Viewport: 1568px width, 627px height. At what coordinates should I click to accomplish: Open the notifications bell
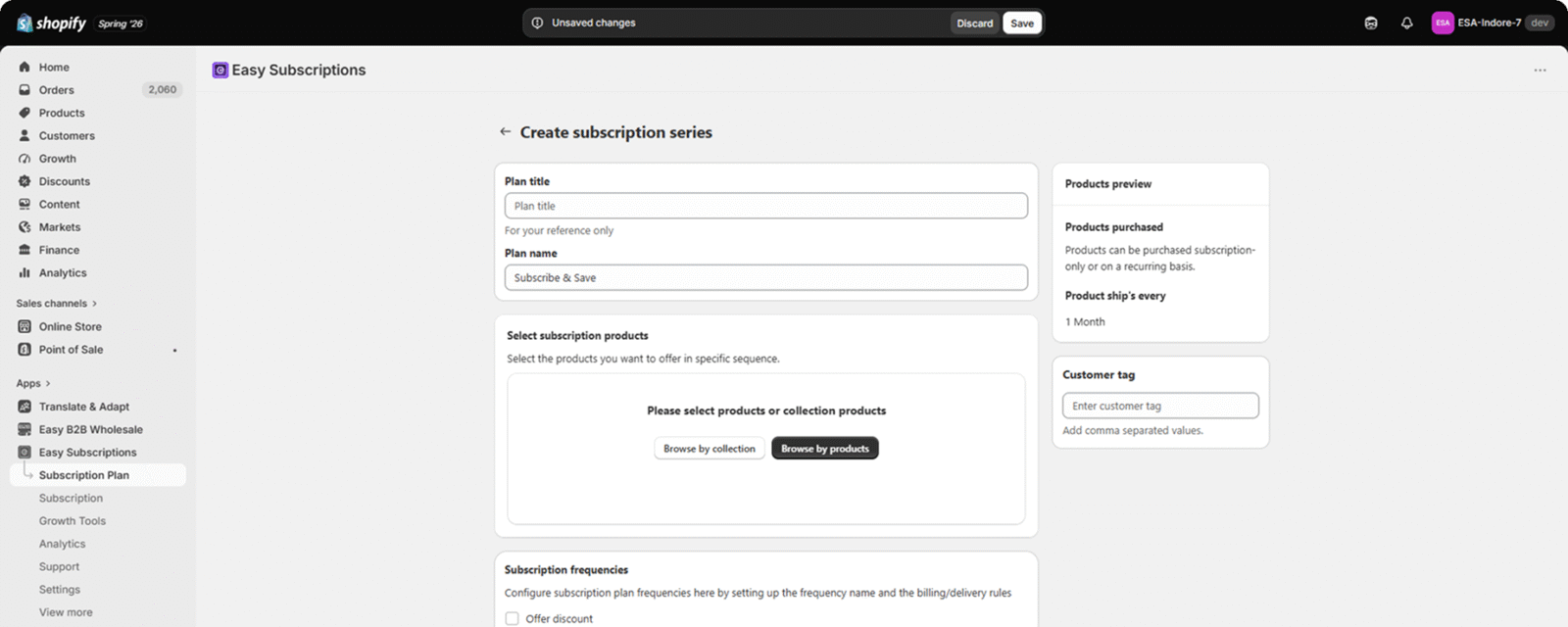[1406, 23]
